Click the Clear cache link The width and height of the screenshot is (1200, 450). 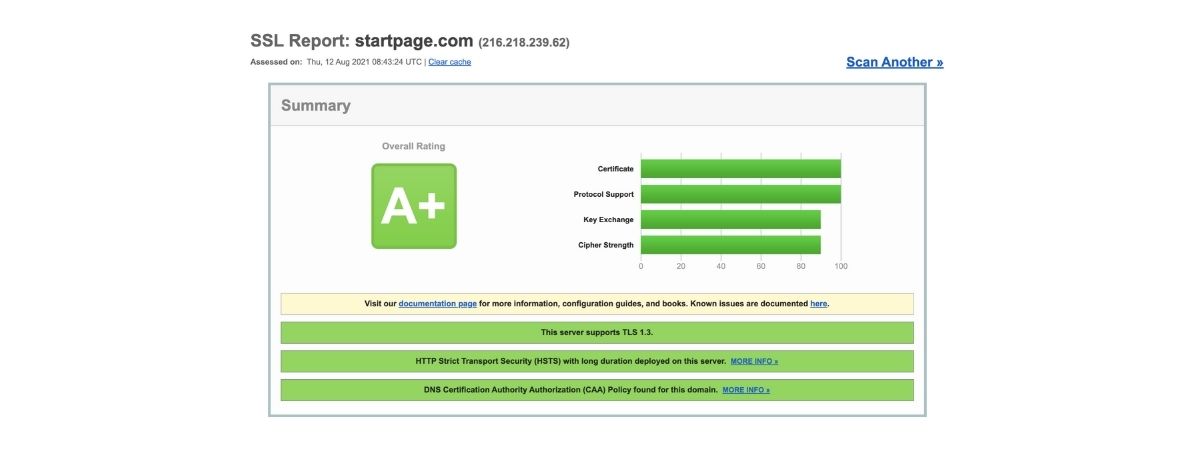click(450, 62)
